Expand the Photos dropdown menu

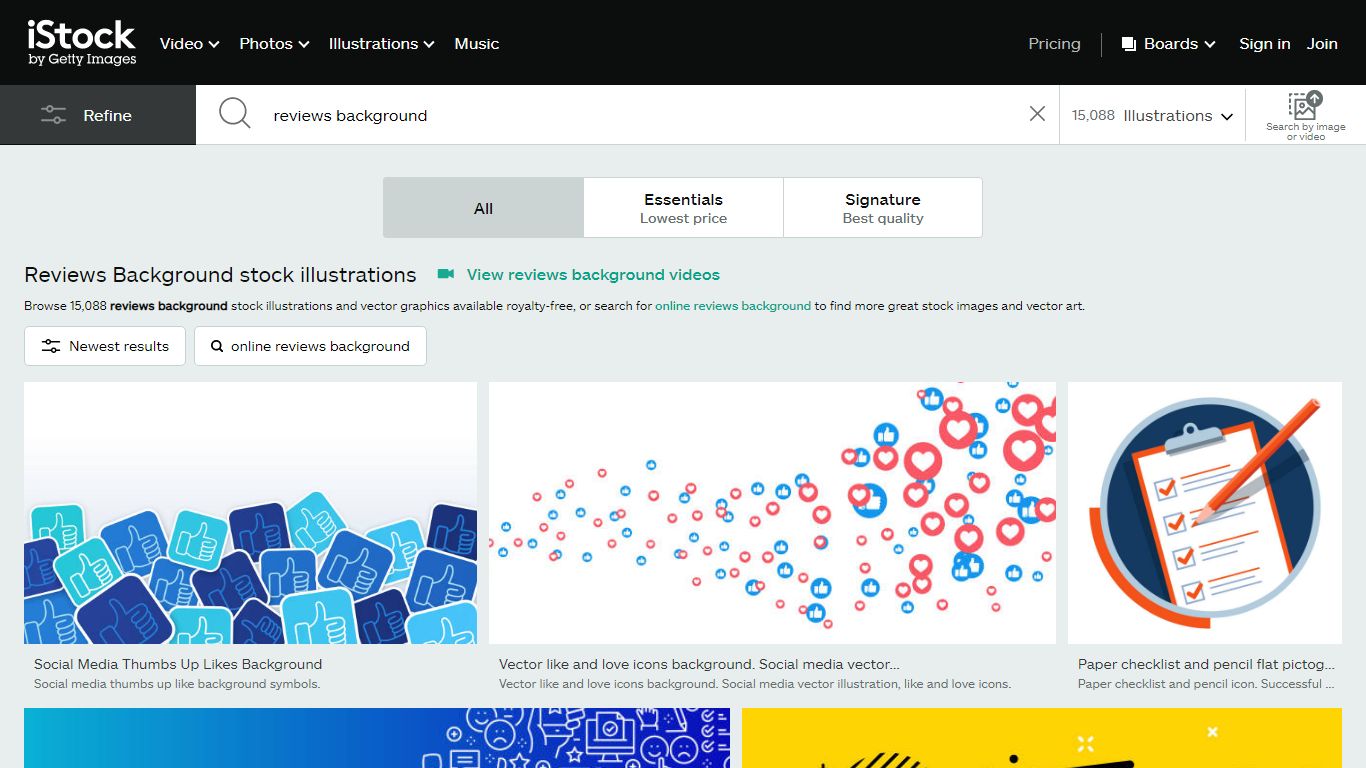tap(274, 44)
